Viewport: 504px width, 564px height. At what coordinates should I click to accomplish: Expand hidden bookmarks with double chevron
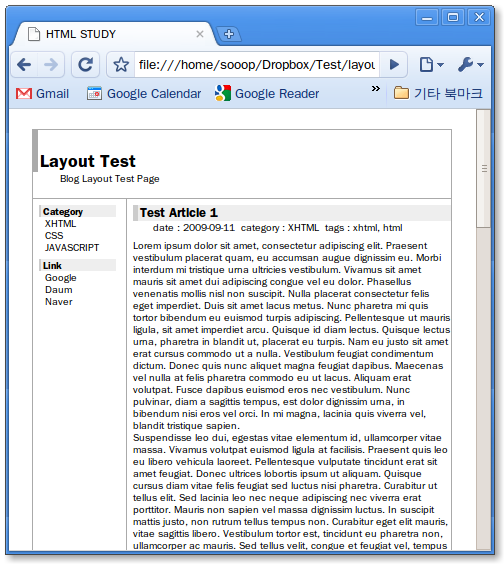tap(376, 88)
